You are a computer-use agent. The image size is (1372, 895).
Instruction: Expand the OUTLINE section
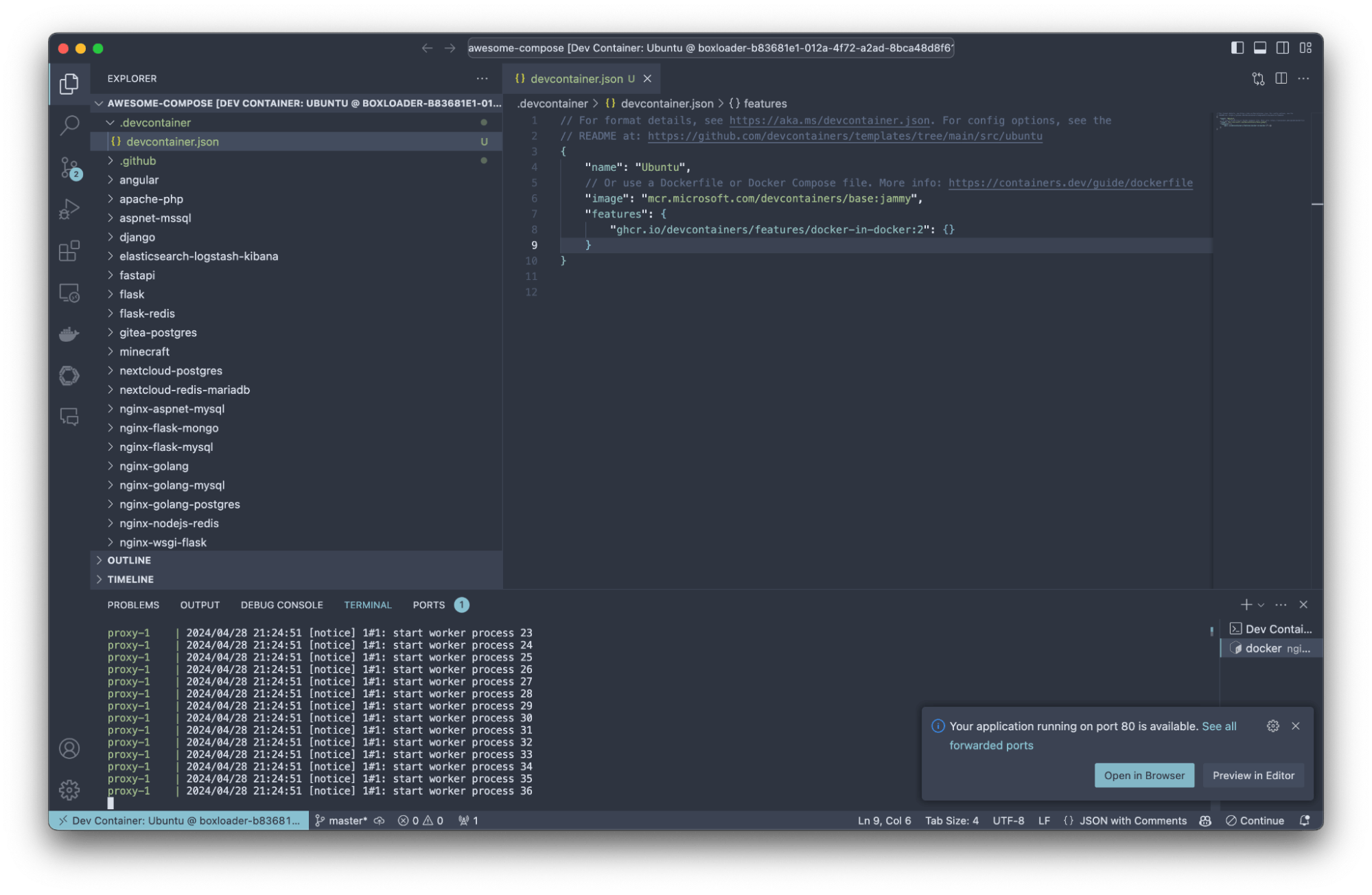(x=297, y=561)
